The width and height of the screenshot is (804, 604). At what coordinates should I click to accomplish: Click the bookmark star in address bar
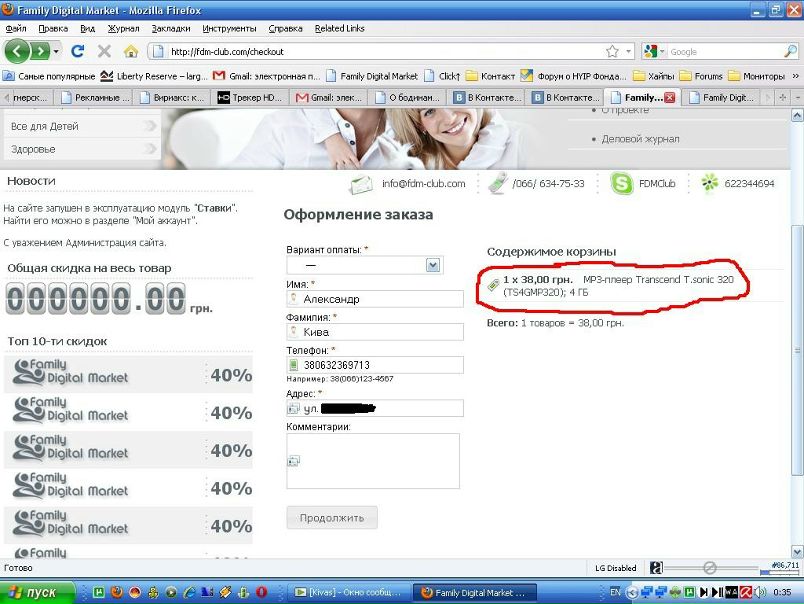point(612,51)
